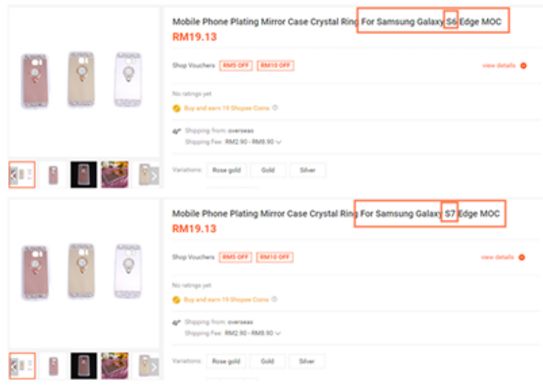543x390 pixels.
Task: Click the Shopee Coins icon in first listing
Action: [x=177, y=108]
